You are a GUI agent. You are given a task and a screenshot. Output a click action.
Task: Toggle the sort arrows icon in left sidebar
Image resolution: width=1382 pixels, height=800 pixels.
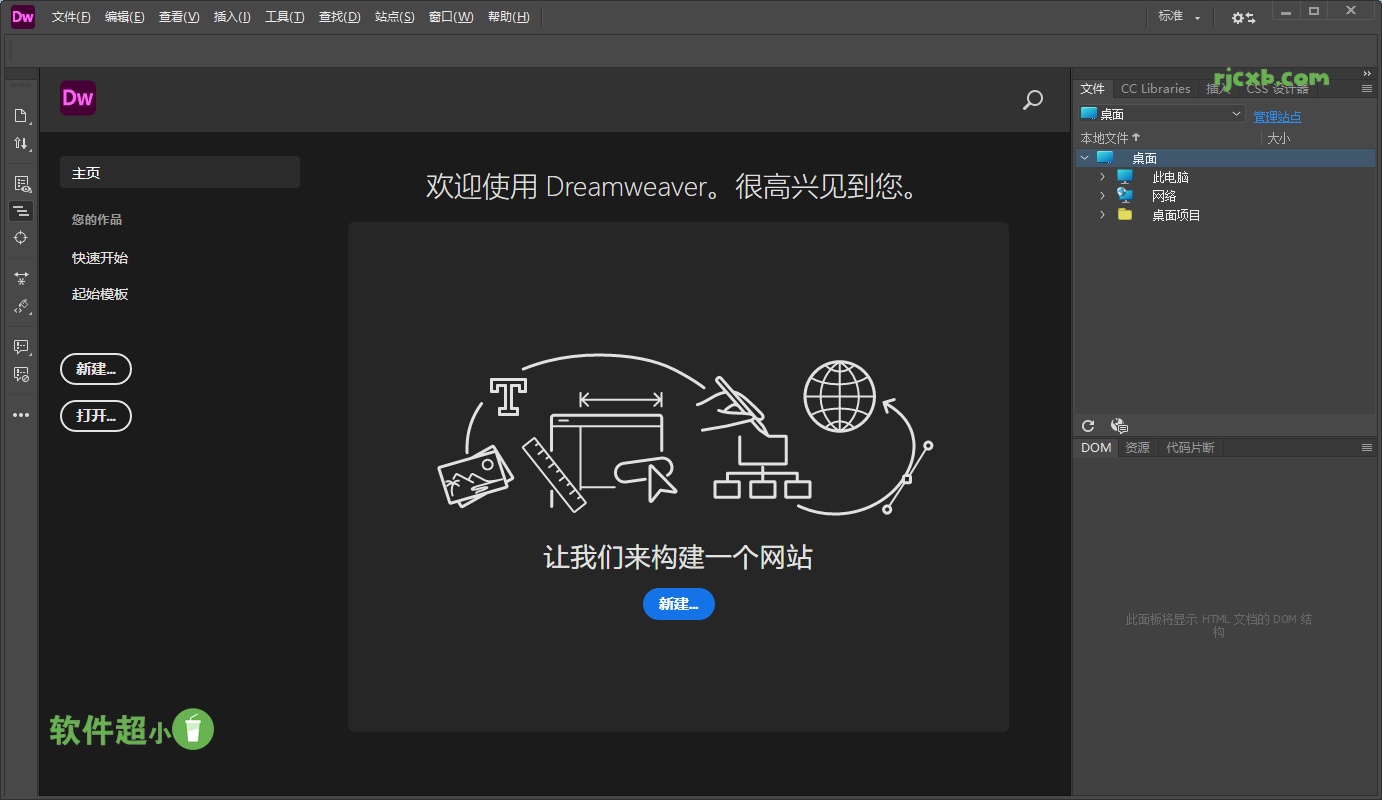[x=21, y=143]
